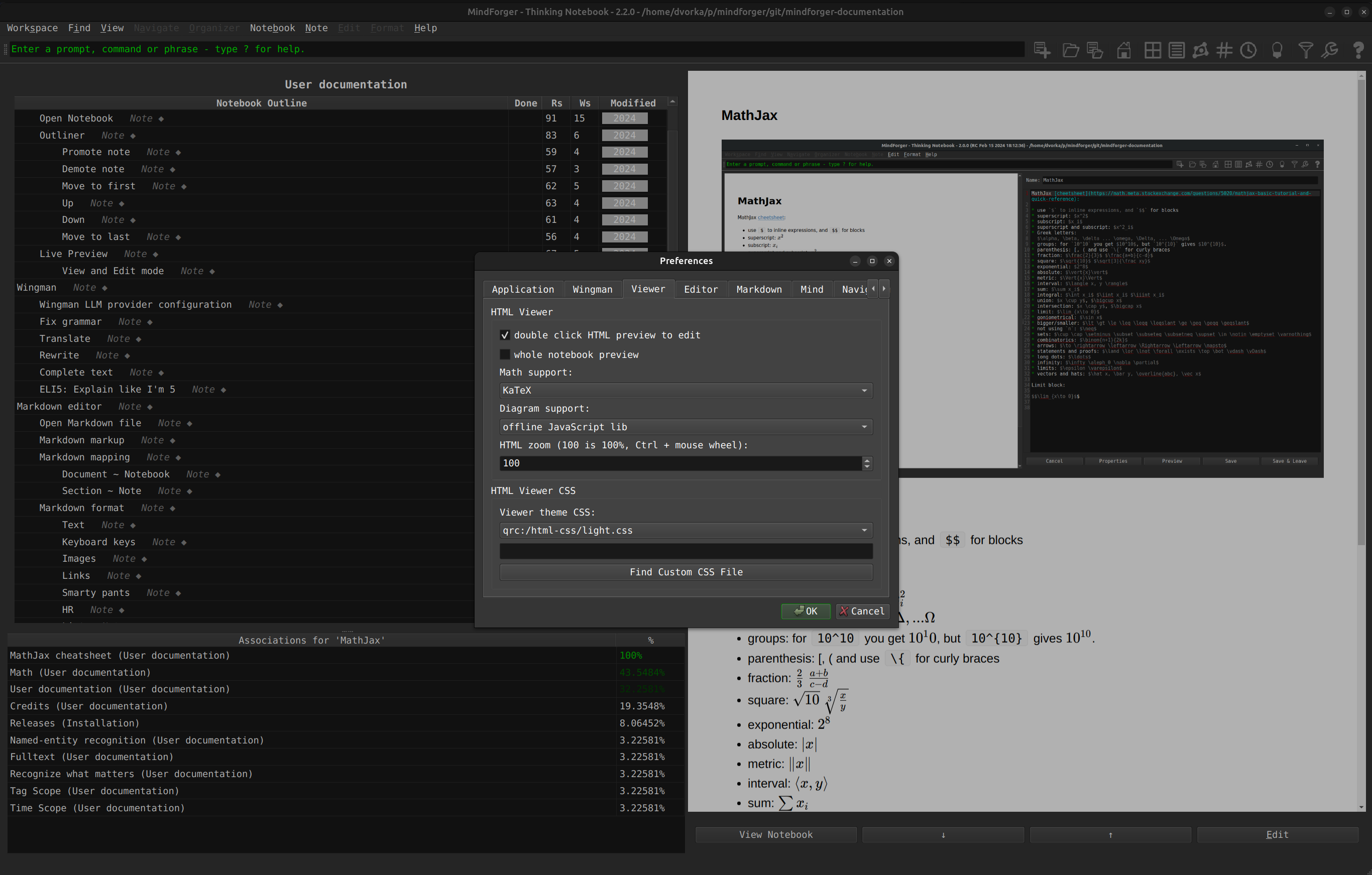
Task: Confirm preferences with OK
Action: [805, 611]
